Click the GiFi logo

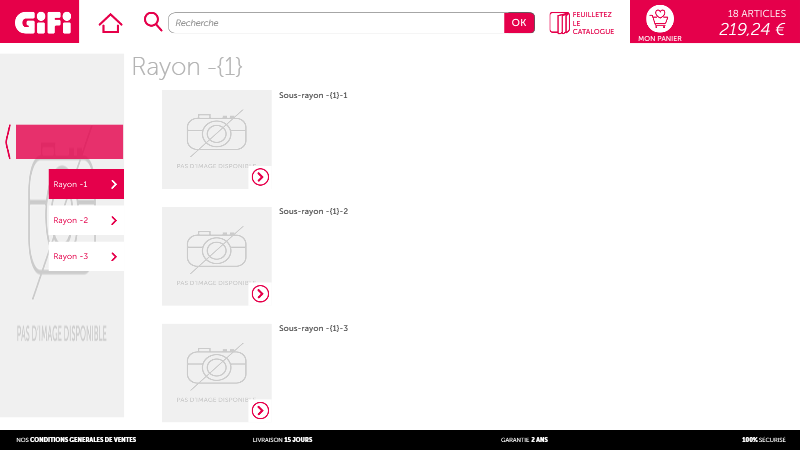click(x=42, y=21)
